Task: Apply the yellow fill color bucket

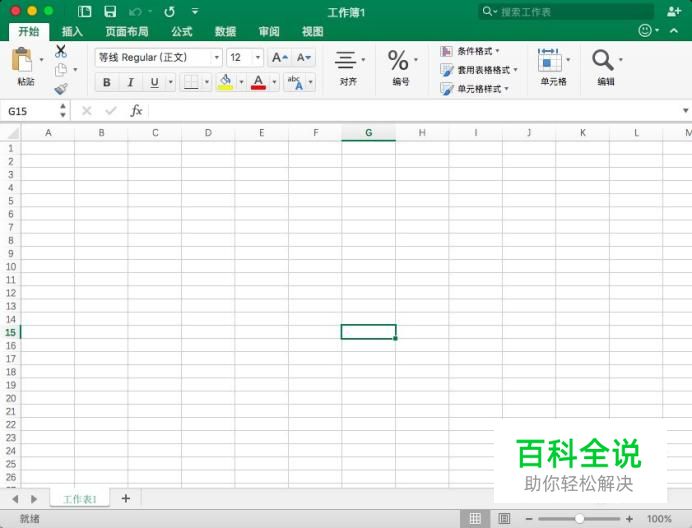Action: click(226, 82)
